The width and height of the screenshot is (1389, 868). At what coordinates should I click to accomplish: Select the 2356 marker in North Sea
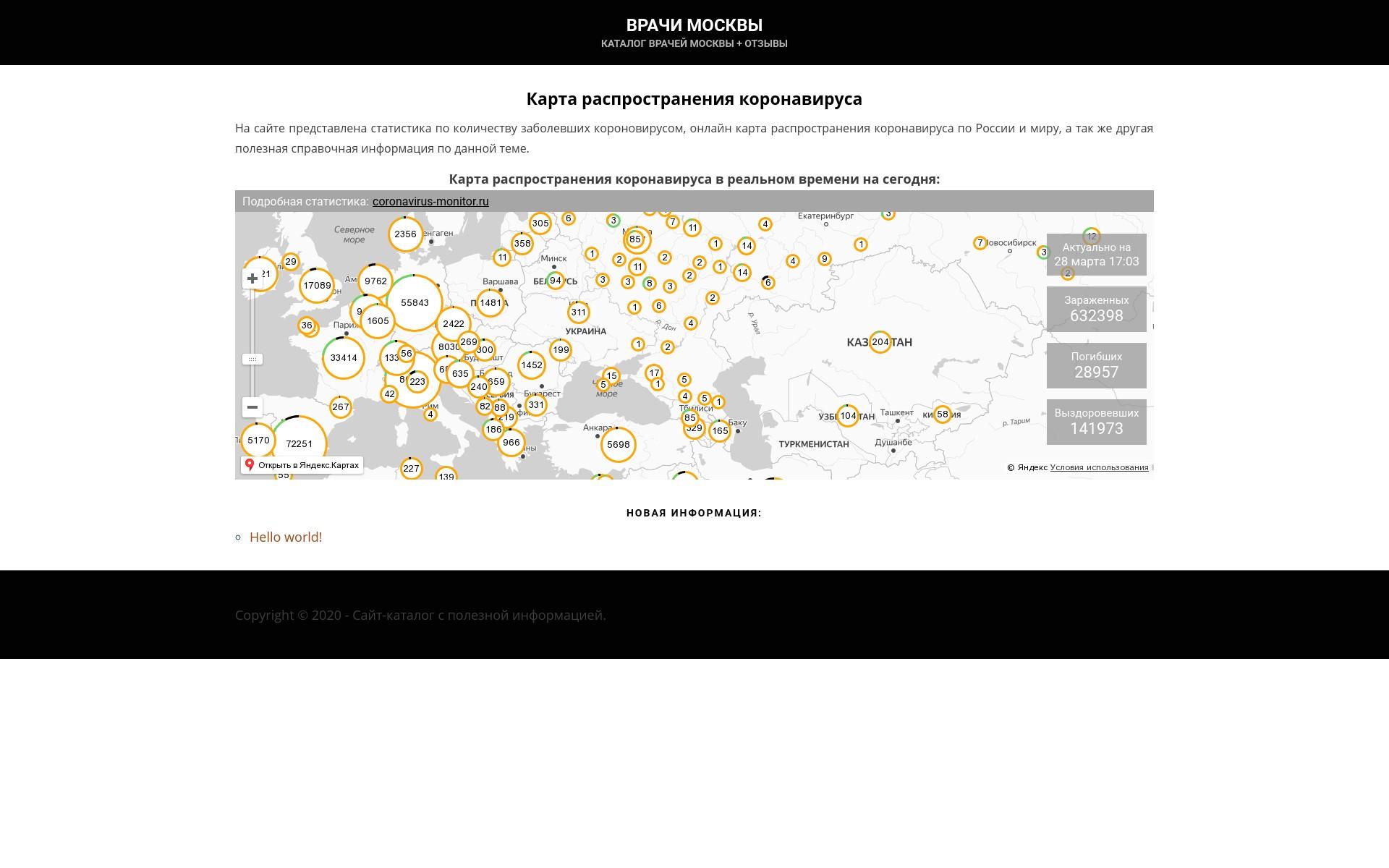pos(405,234)
